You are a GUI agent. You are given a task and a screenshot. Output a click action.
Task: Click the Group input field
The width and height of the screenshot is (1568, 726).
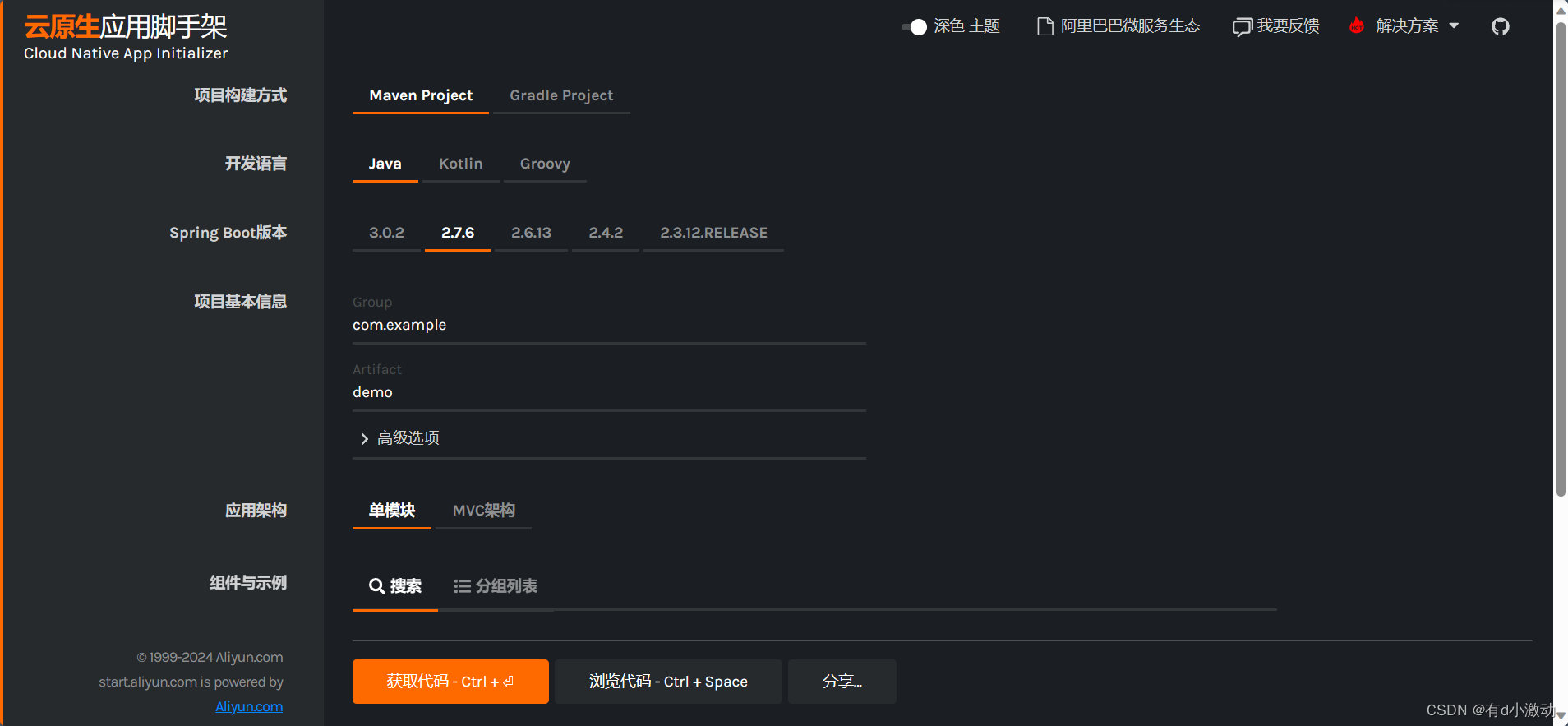[609, 326]
